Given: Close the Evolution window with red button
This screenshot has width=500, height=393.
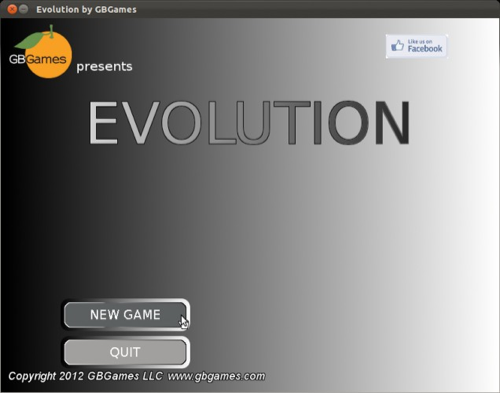Looking at the screenshot, I should [12, 9].
